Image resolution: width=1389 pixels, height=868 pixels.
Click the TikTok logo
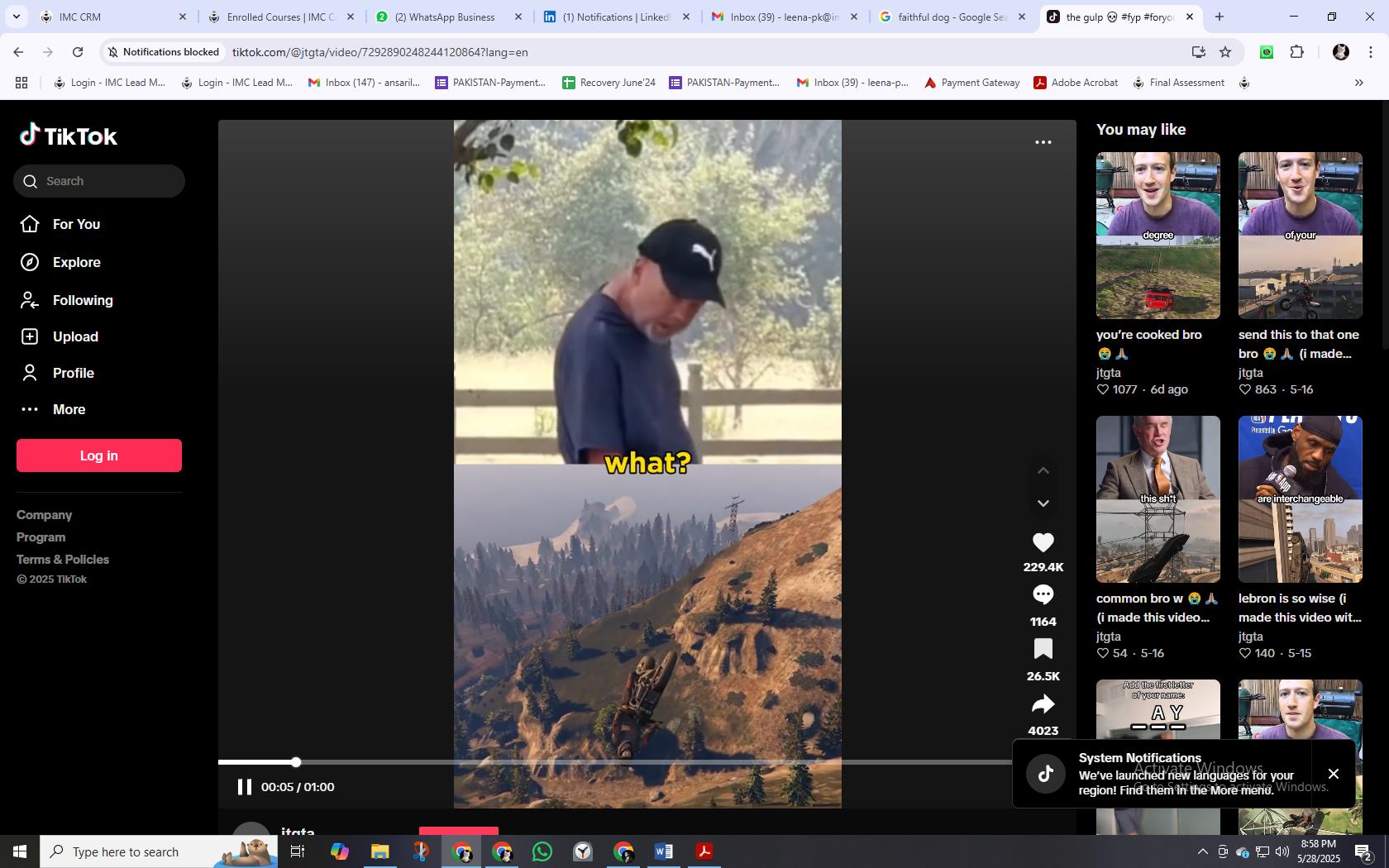coord(69,136)
